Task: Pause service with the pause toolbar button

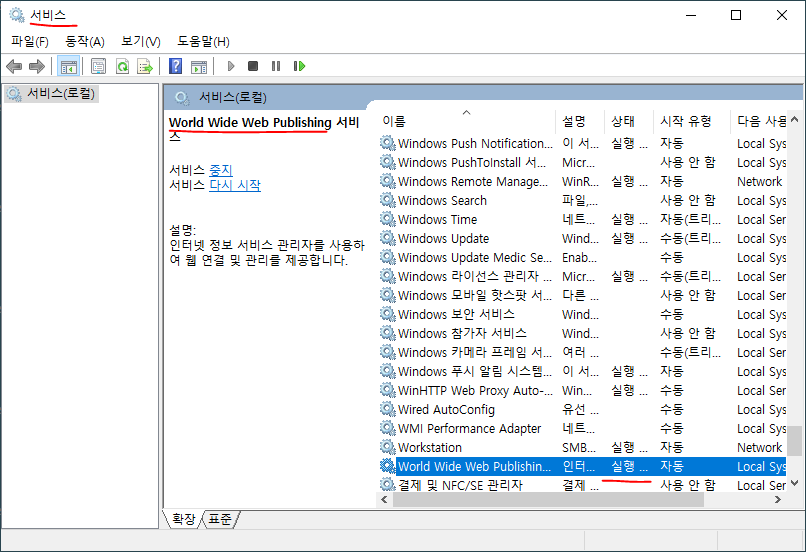Action: point(276,66)
